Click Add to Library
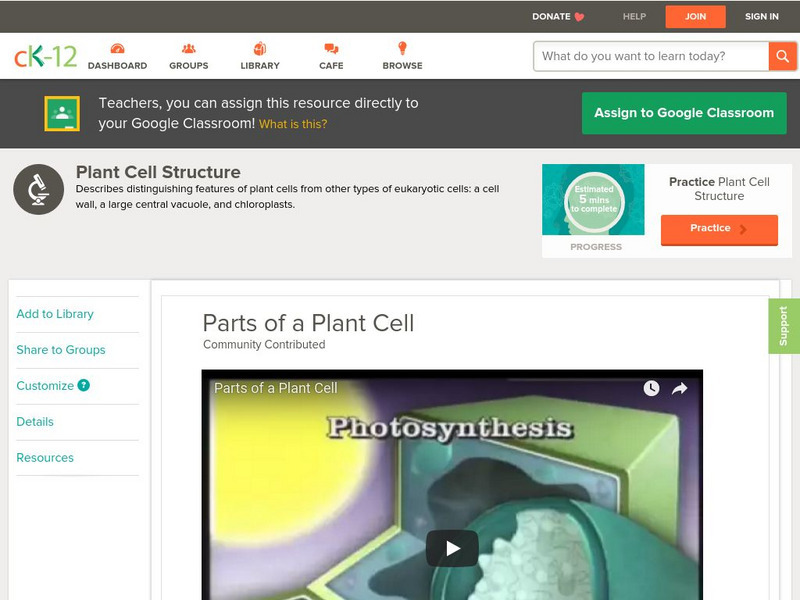Screen dimensions: 800x600 click(55, 314)
